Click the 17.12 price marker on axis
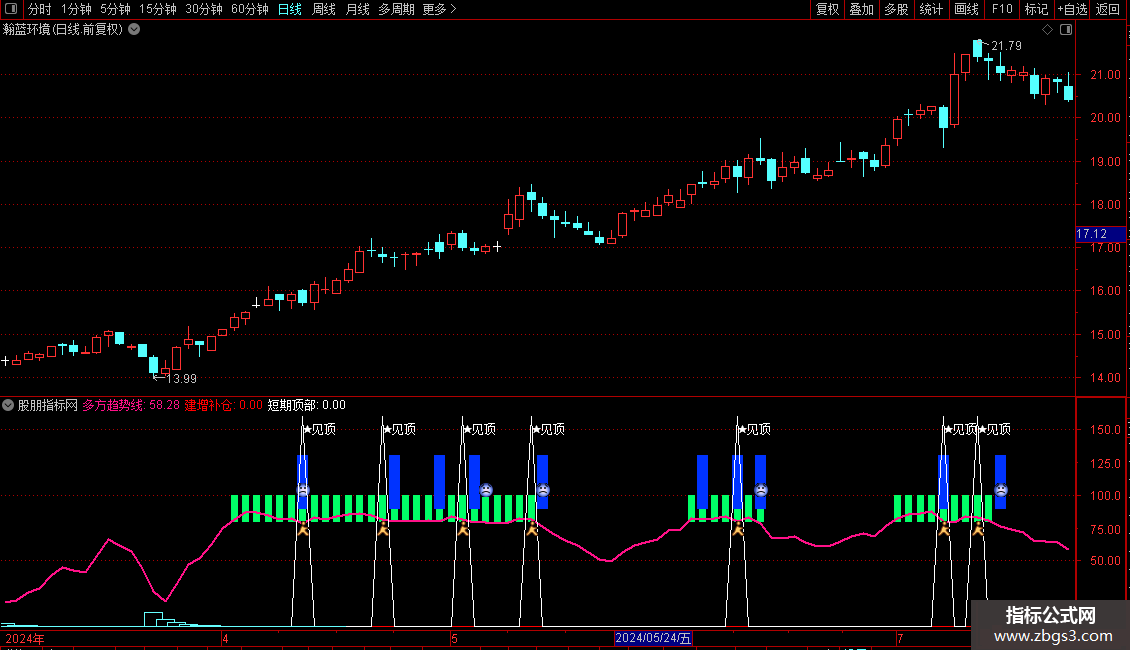The height and width of the screenshot is (650, 1130). pos(1100,233)
